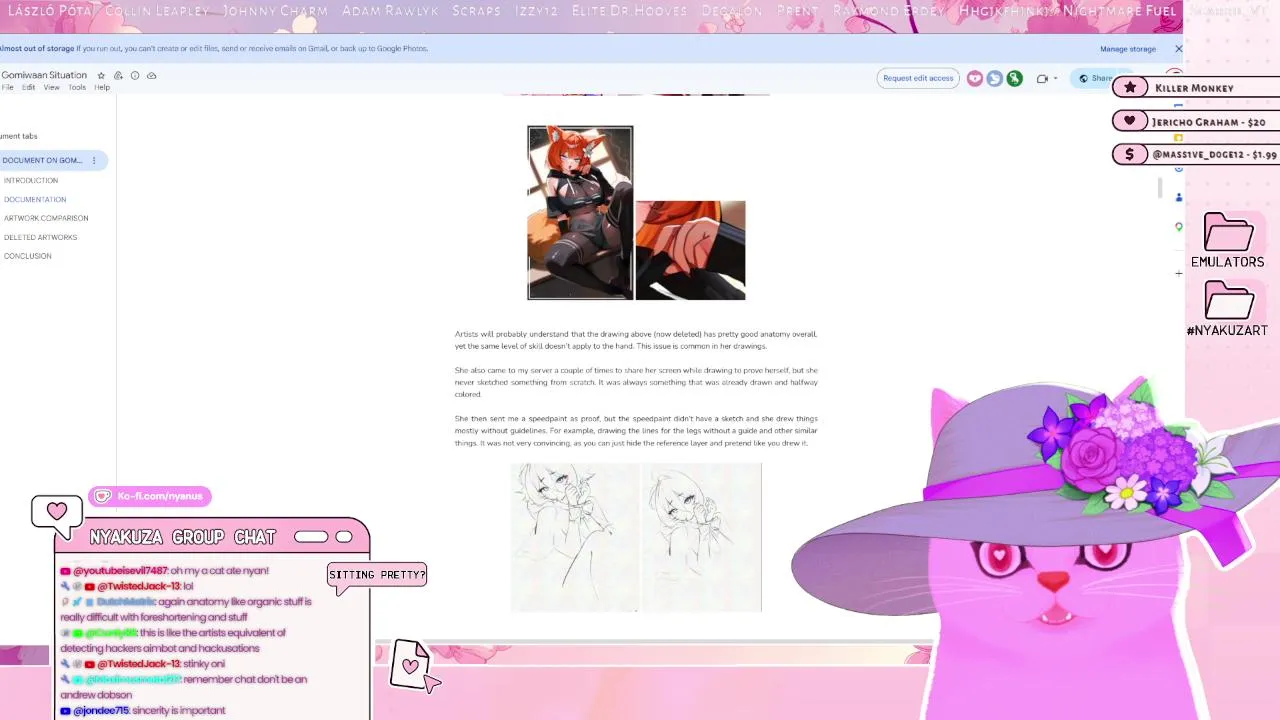Click the green dinosaur collaborator avatar
The height and width of the screenshot is (720, 1280).
coord(1015,78)
